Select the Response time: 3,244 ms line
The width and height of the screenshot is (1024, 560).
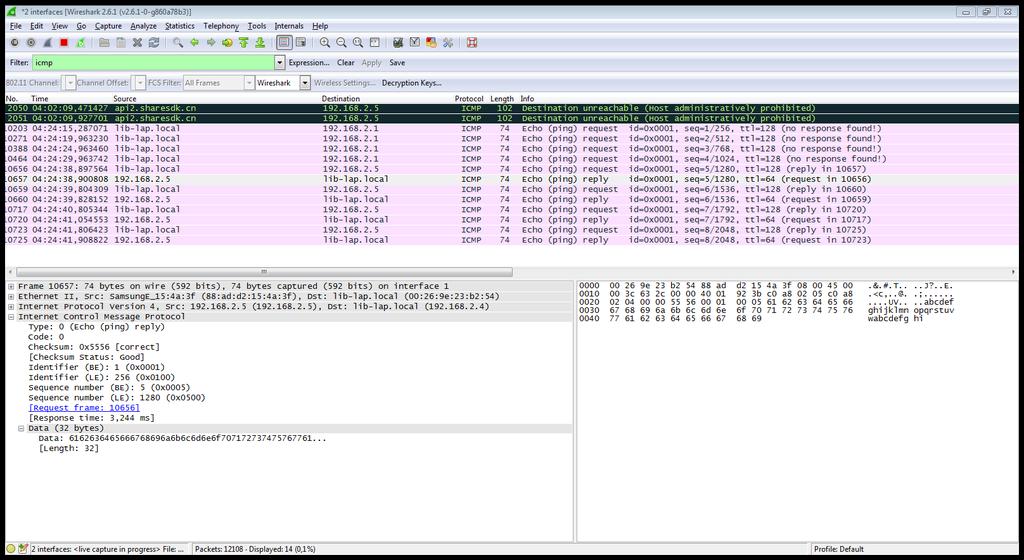coord(91,418)
